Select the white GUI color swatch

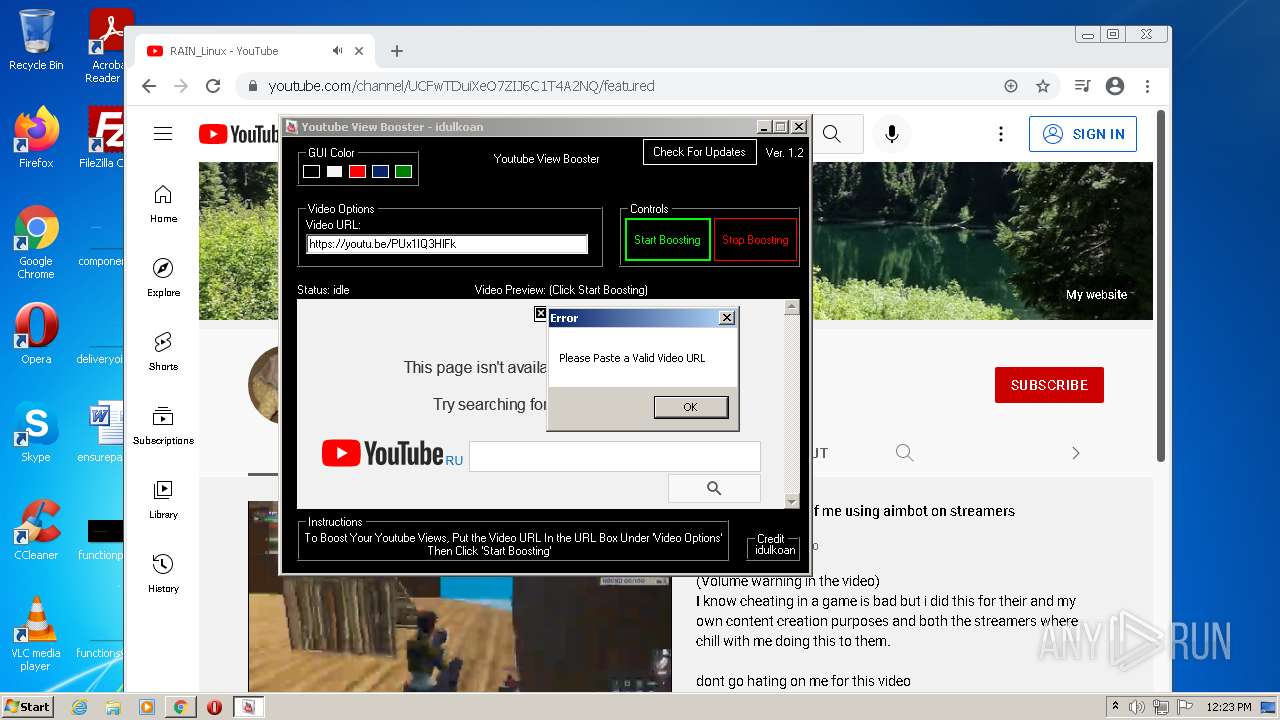[335, 172]
